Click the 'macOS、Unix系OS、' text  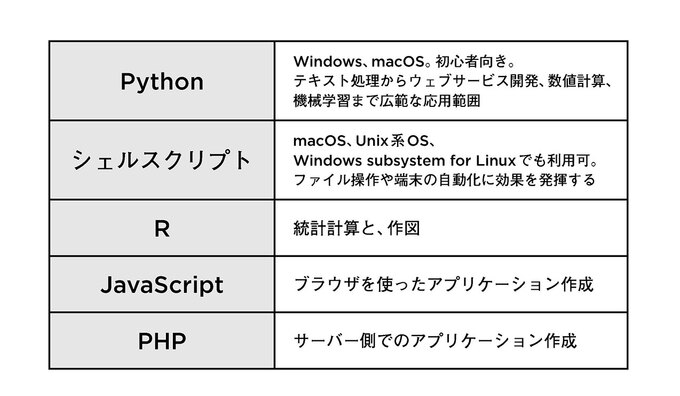364,141
